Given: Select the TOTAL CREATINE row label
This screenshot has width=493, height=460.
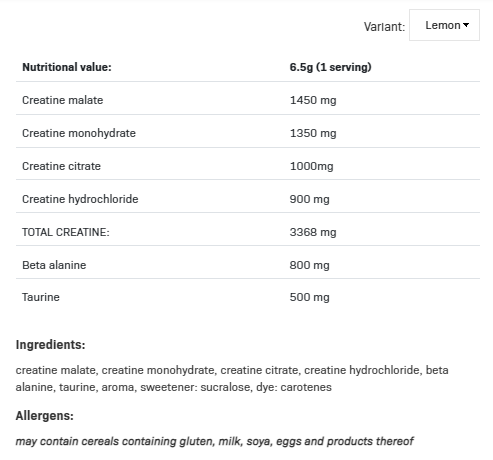Looking at the screenshot, I should pyautogui.click(x=66, y=232).
